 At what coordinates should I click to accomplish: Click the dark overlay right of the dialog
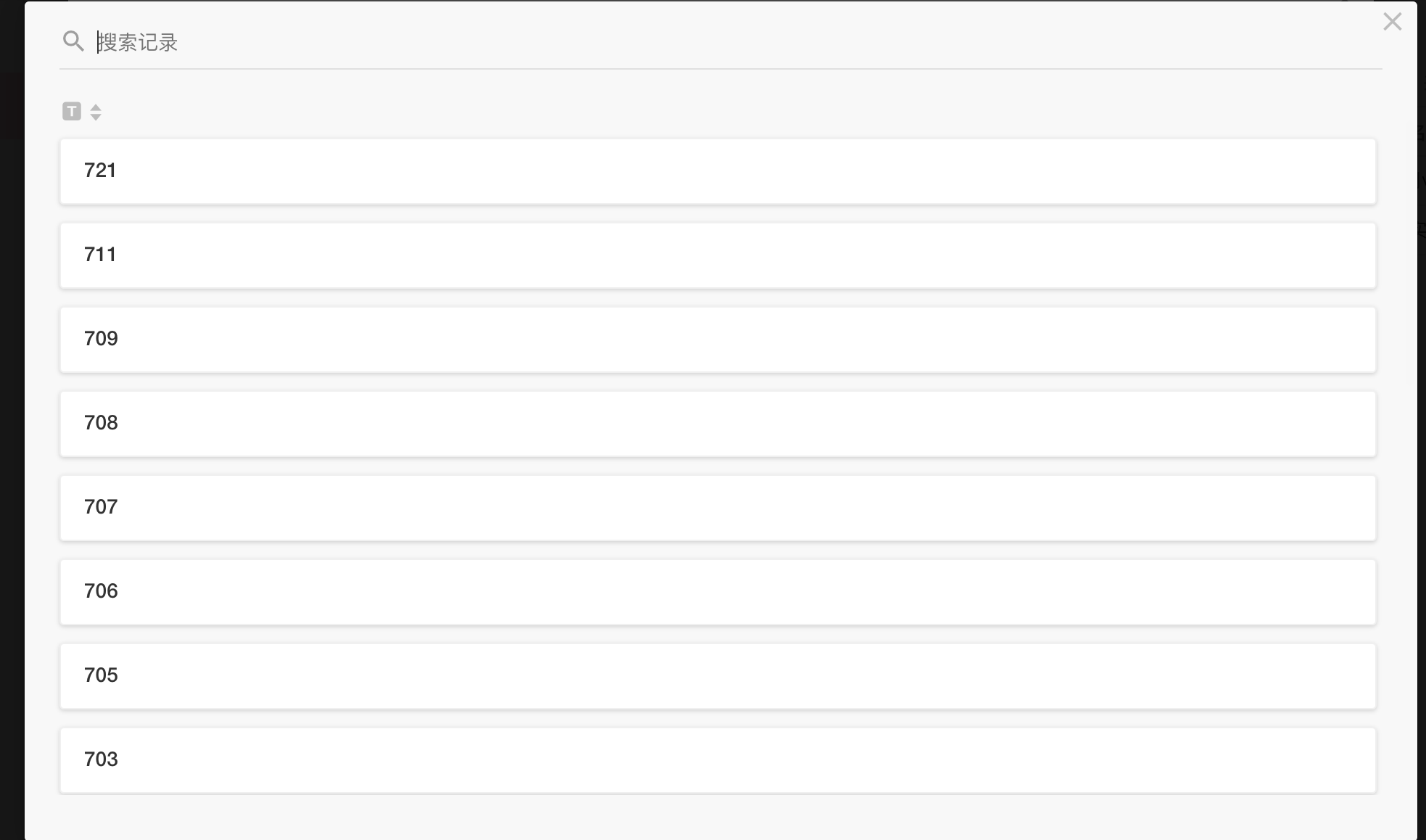click(x=1421, y=508)
